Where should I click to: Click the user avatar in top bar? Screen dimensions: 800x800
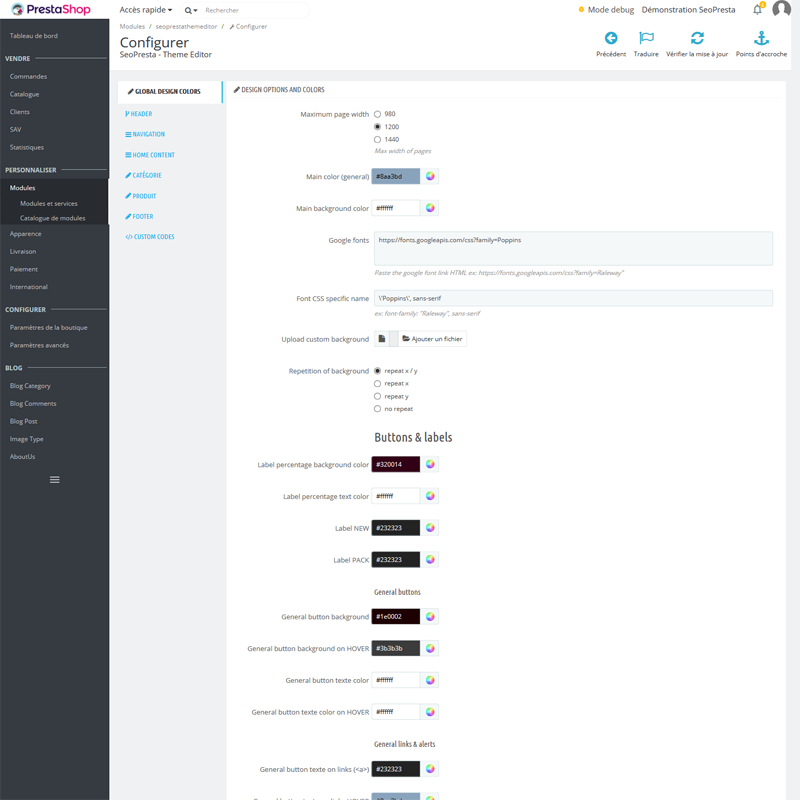click(781, 10)
